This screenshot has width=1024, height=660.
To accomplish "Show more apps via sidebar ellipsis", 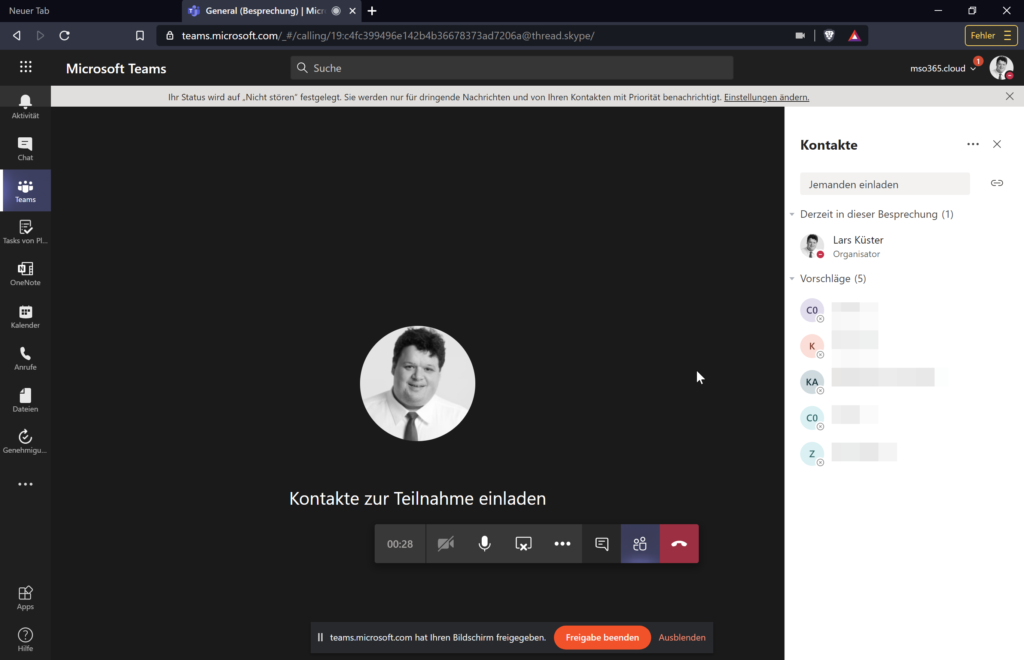I will coord(25,484).
